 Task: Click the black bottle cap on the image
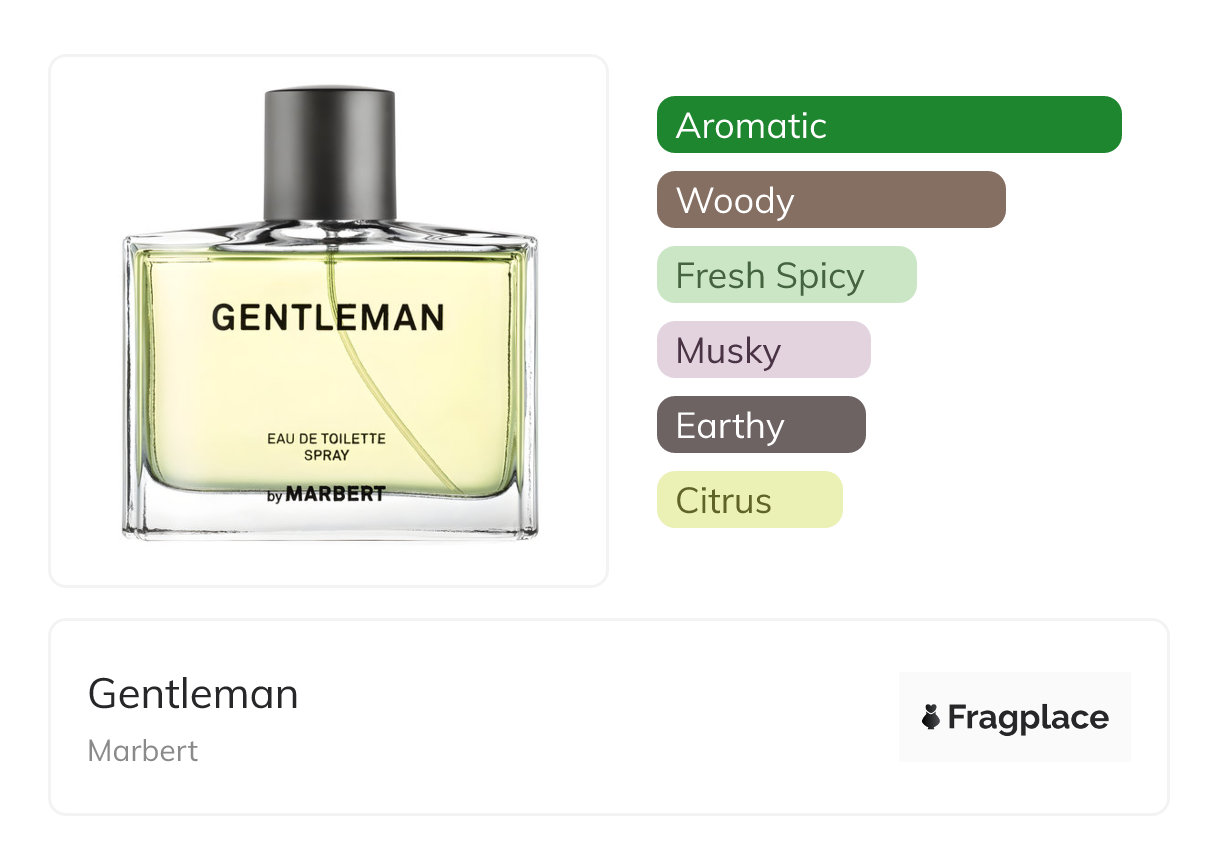coord(330,152)
